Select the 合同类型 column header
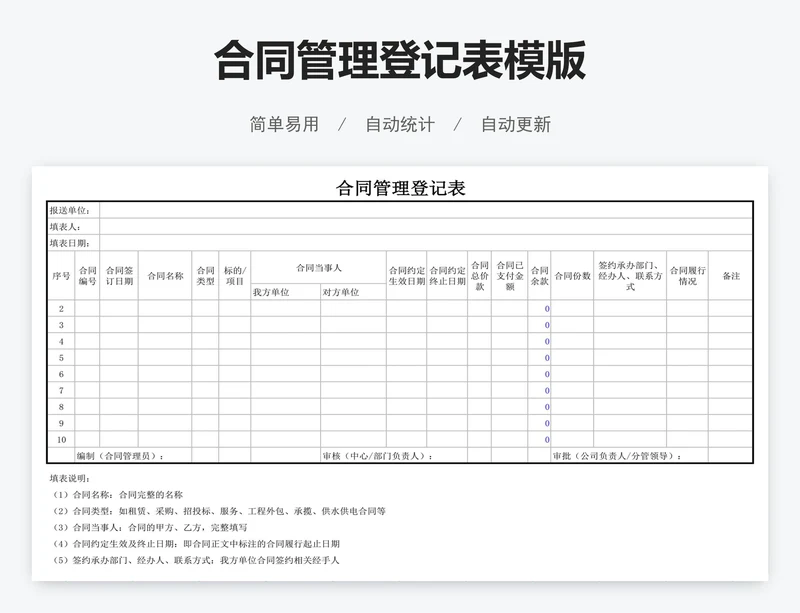Image resolution: width=800 pixels, height=613 pixels. [206, 276]
